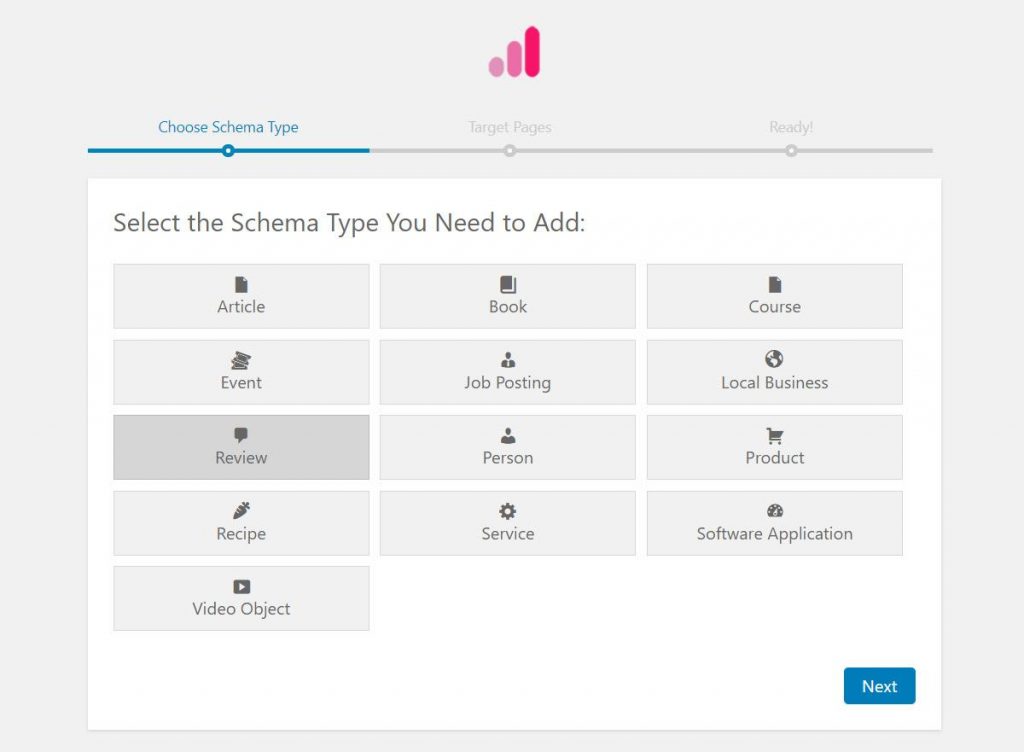Click the Choose Schema Type step label
Image resolution: width=1024 pixels, height=752 pixels.
click(x=227, y=128)
